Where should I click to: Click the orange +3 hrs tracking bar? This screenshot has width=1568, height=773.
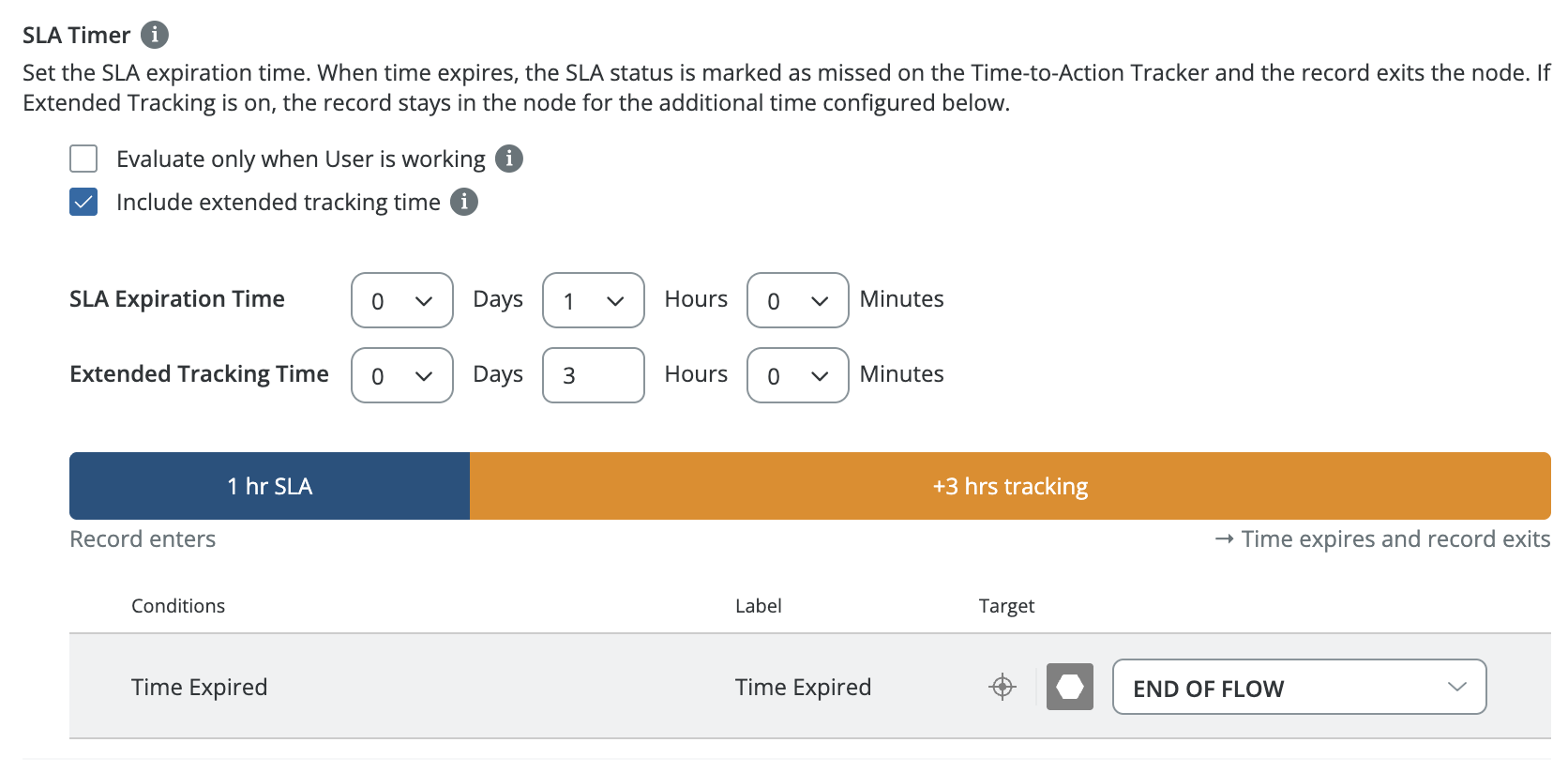click(1010, 486)
